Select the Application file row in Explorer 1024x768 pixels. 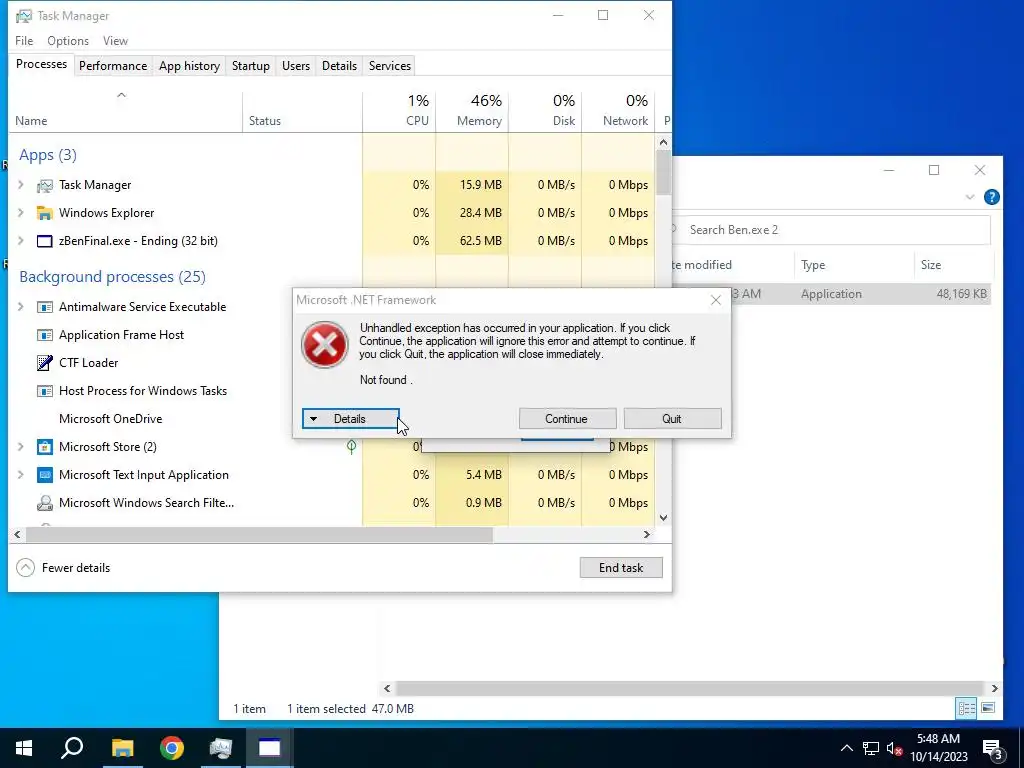[x=832, y=294]
